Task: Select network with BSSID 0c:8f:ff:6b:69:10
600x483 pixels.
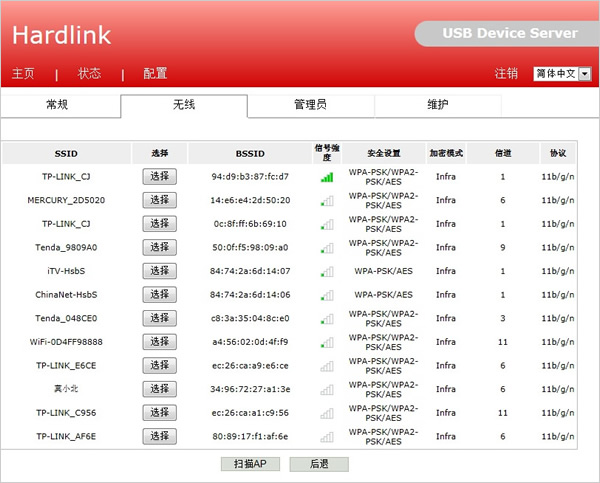Action: [x=160, y=224]
